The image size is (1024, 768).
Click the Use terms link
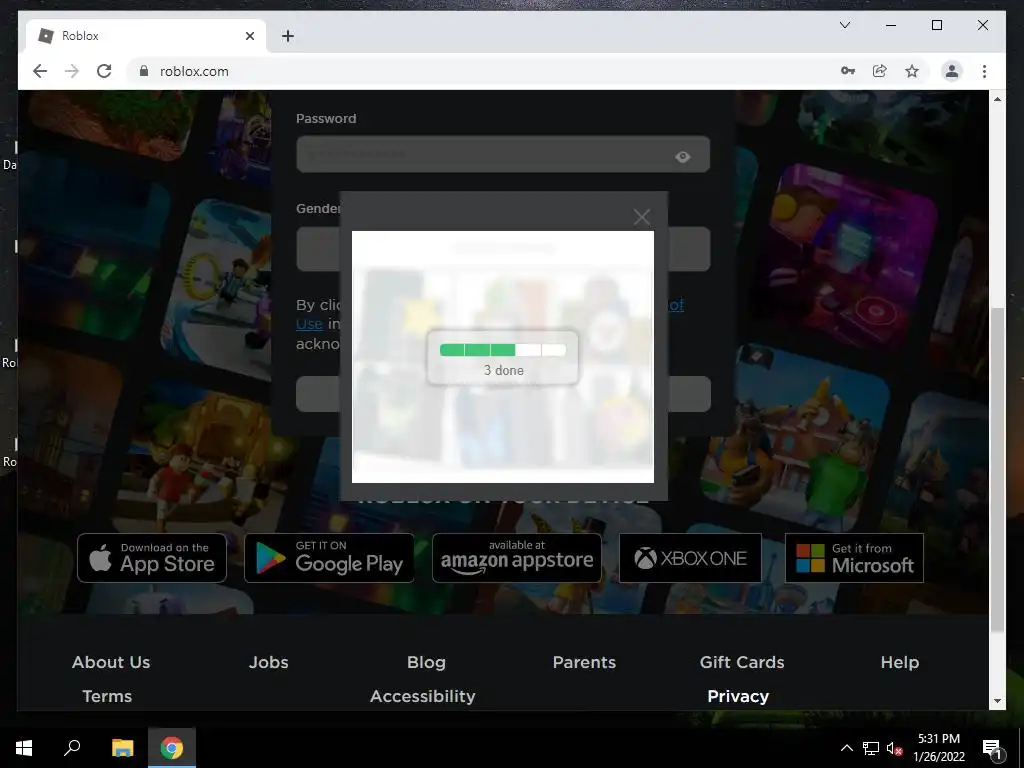click(x=310, y=323)
